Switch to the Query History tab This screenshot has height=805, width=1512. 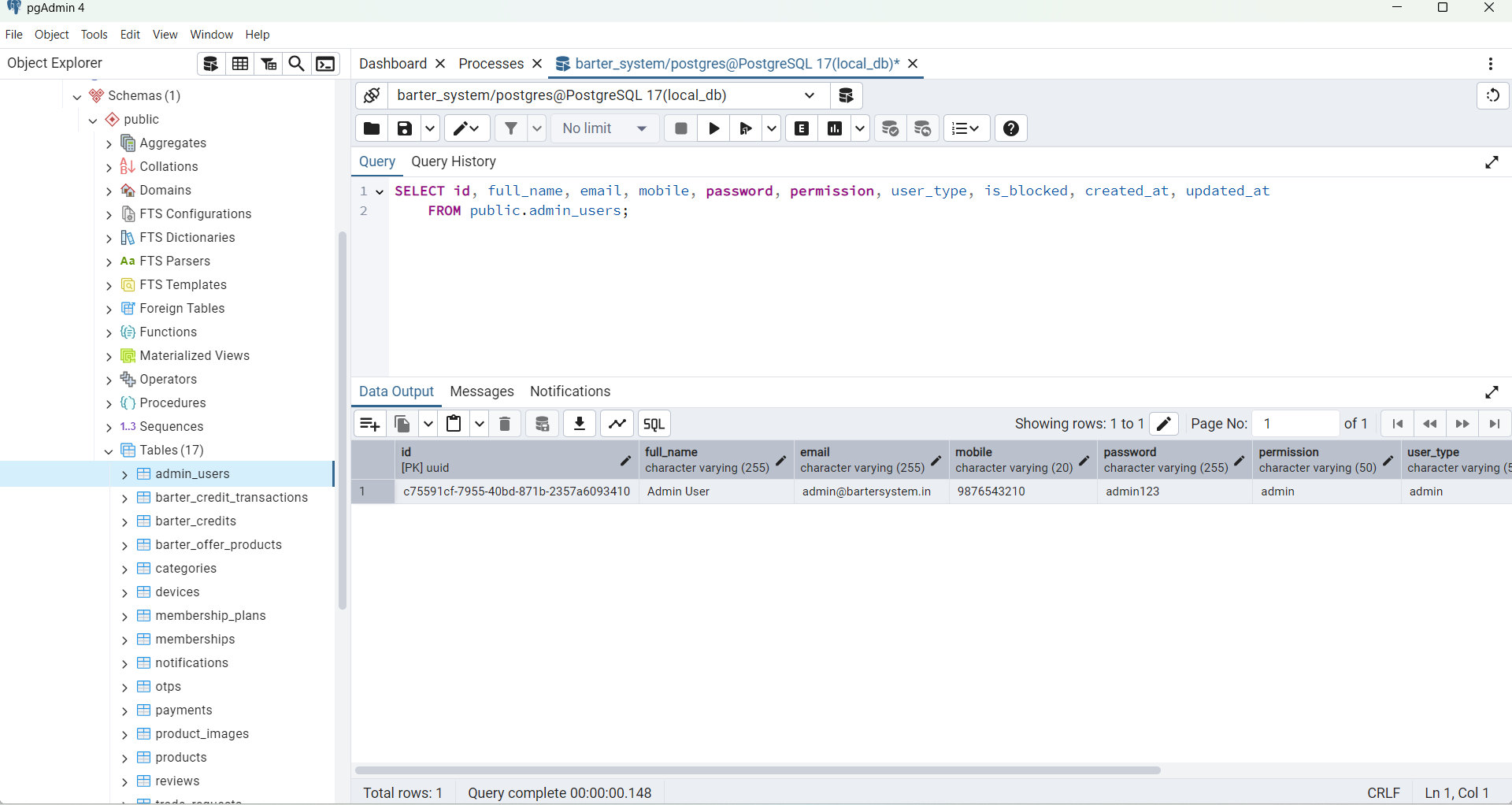pyautogui.click(x=454, y=161)
